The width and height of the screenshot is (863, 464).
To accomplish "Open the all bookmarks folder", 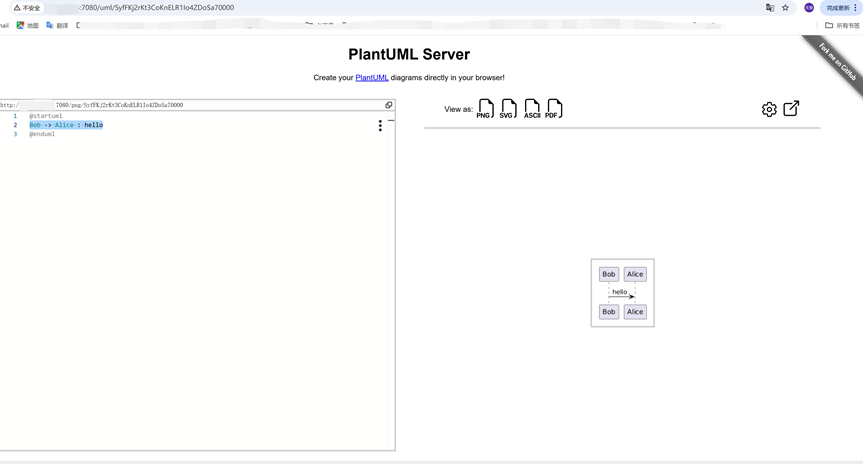I will (842, 25).
